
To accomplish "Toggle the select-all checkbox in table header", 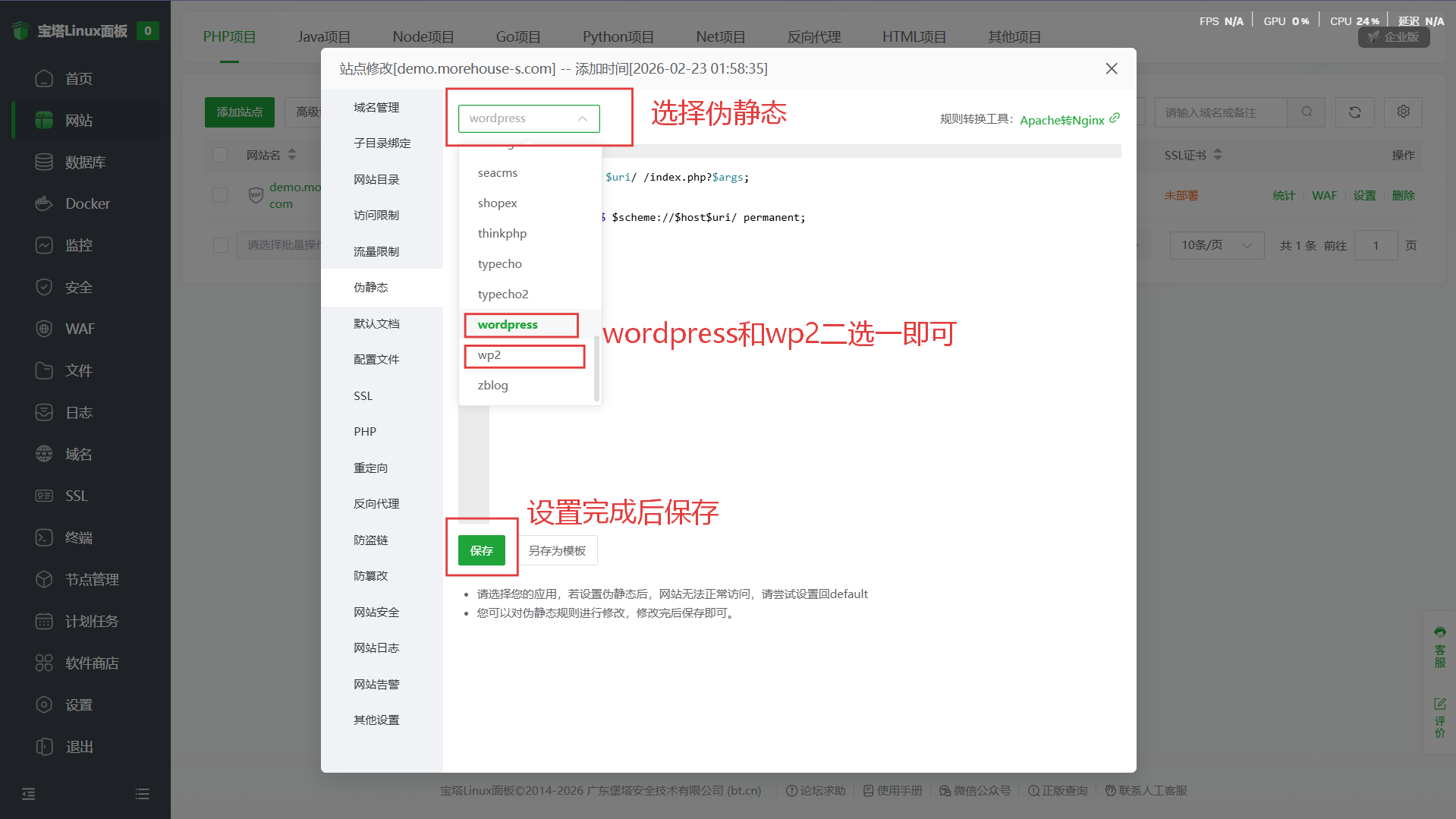I will pyautogui.click(x=221, y=155).
